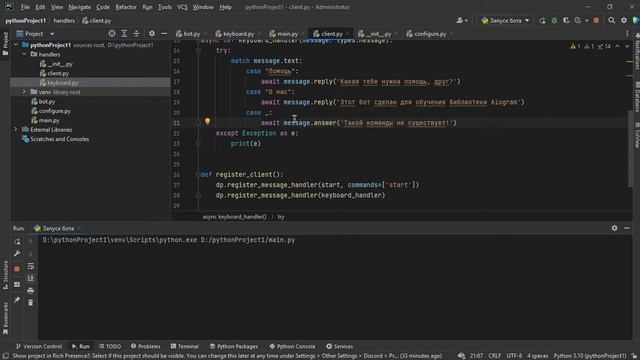
Task: Open the Edit menu
Action: click(40, 7)
